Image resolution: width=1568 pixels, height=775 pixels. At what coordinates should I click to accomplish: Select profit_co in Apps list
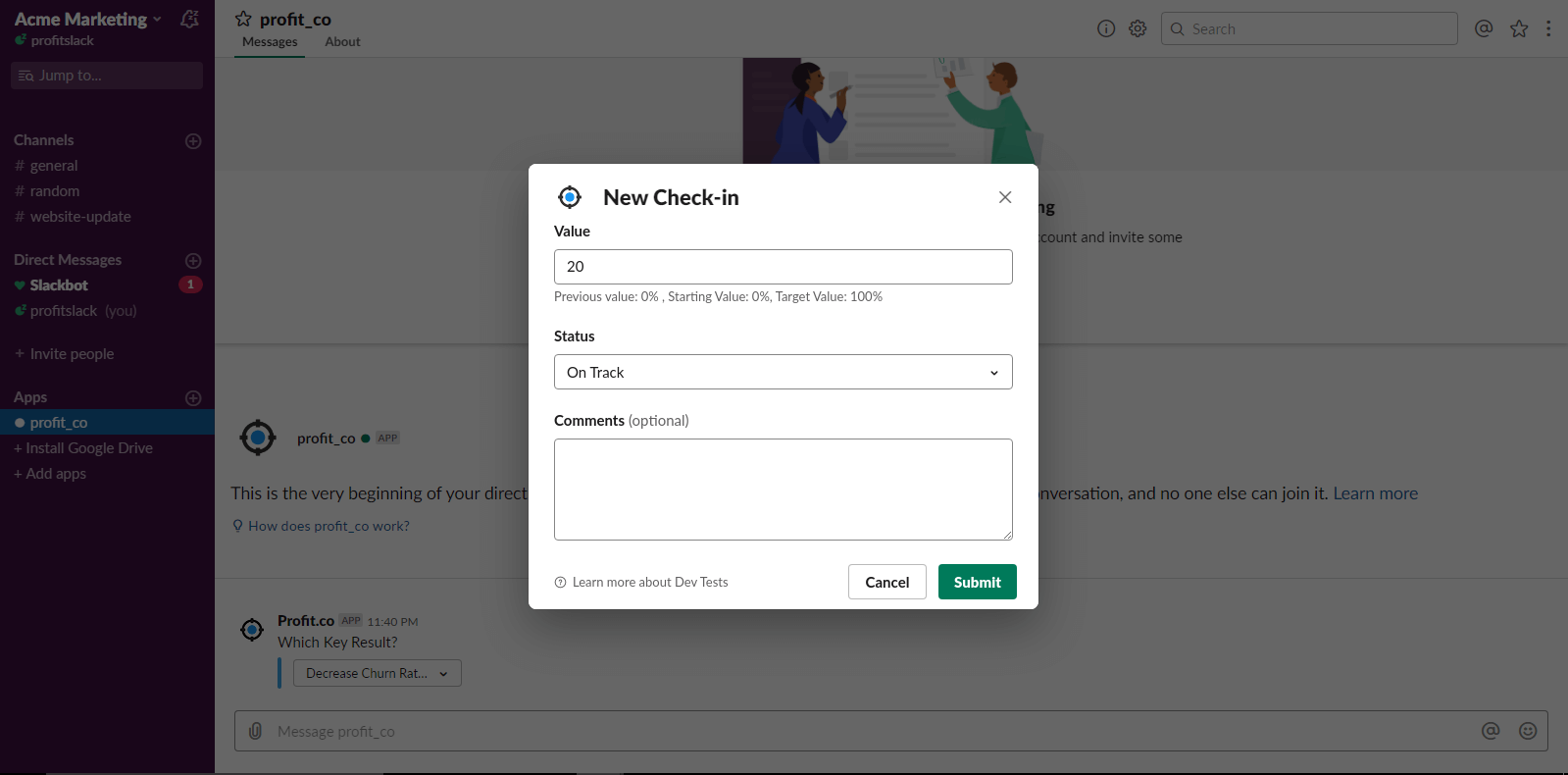tap(107, 423)
